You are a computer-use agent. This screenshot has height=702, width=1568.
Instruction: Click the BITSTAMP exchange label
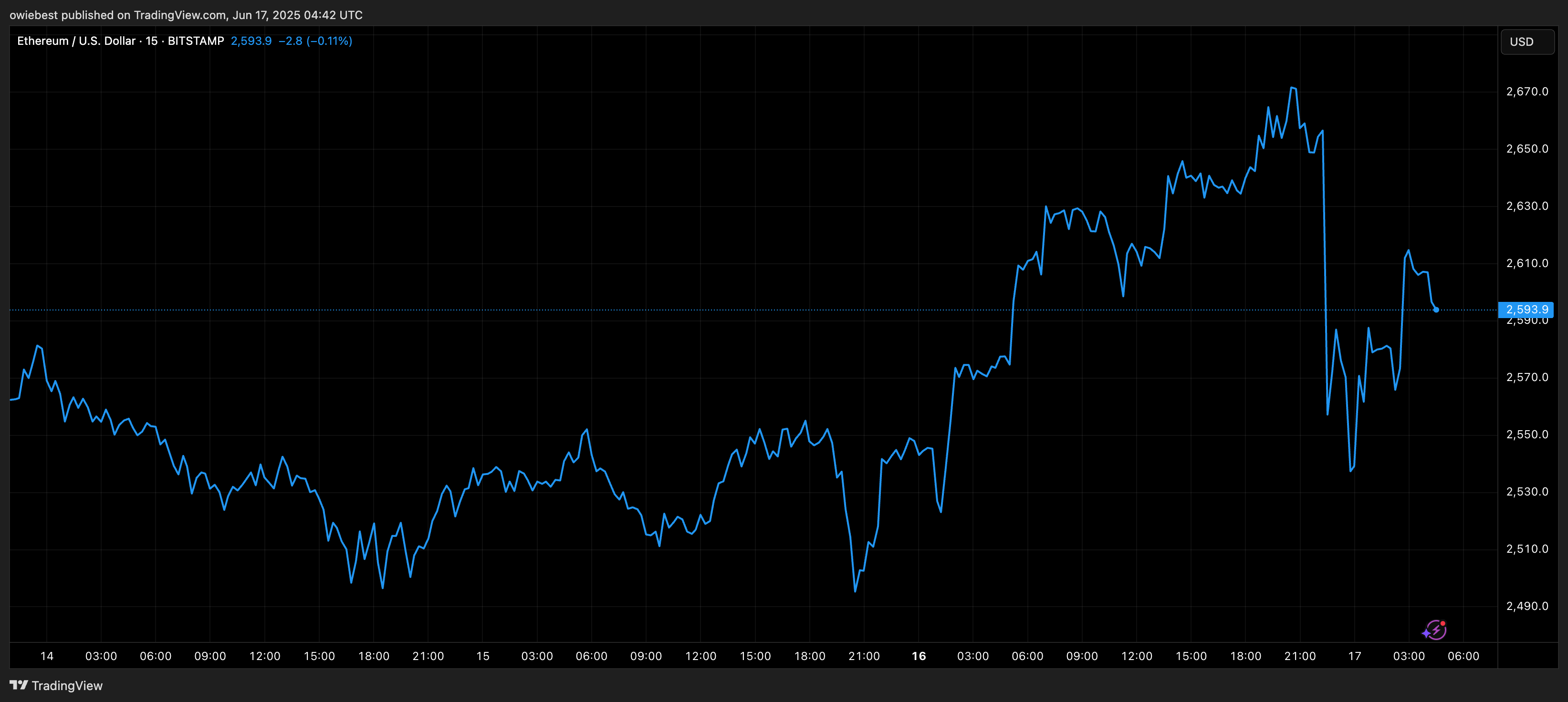coord(196,41)
